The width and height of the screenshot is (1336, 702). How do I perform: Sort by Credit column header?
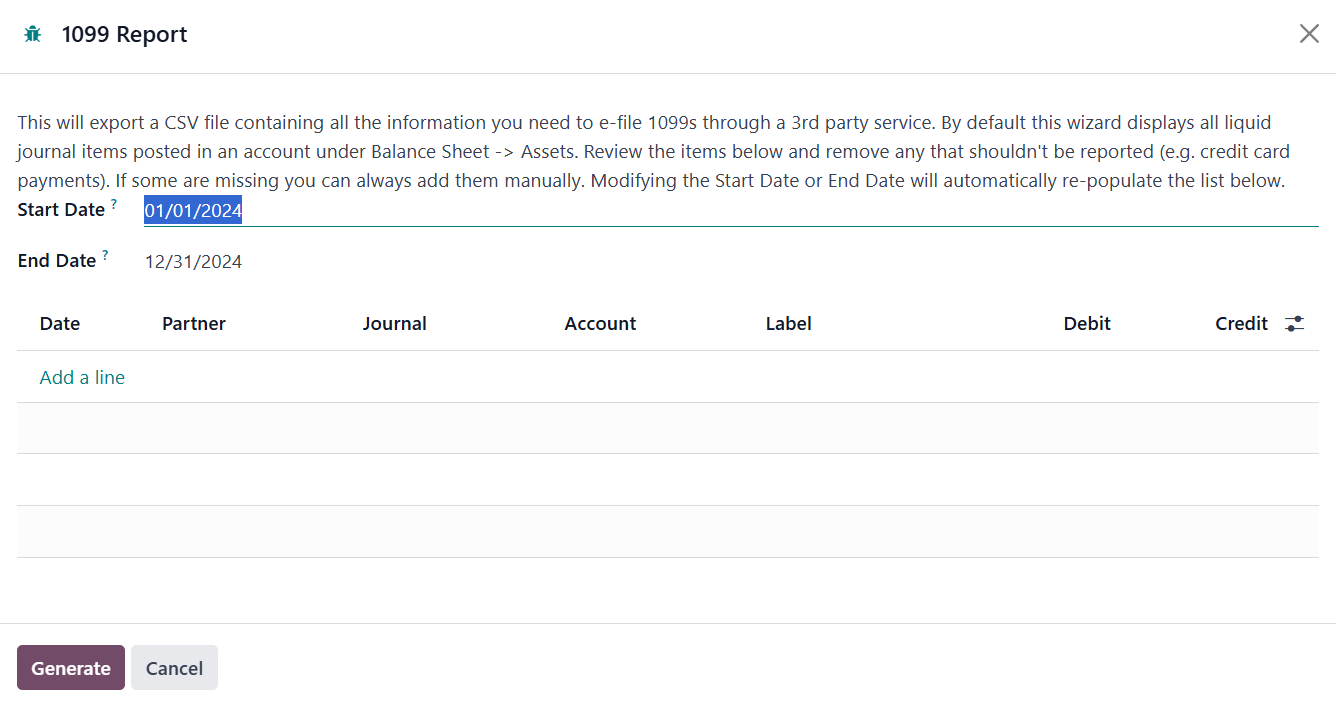pyautogui.click(x=1241, y=324)
